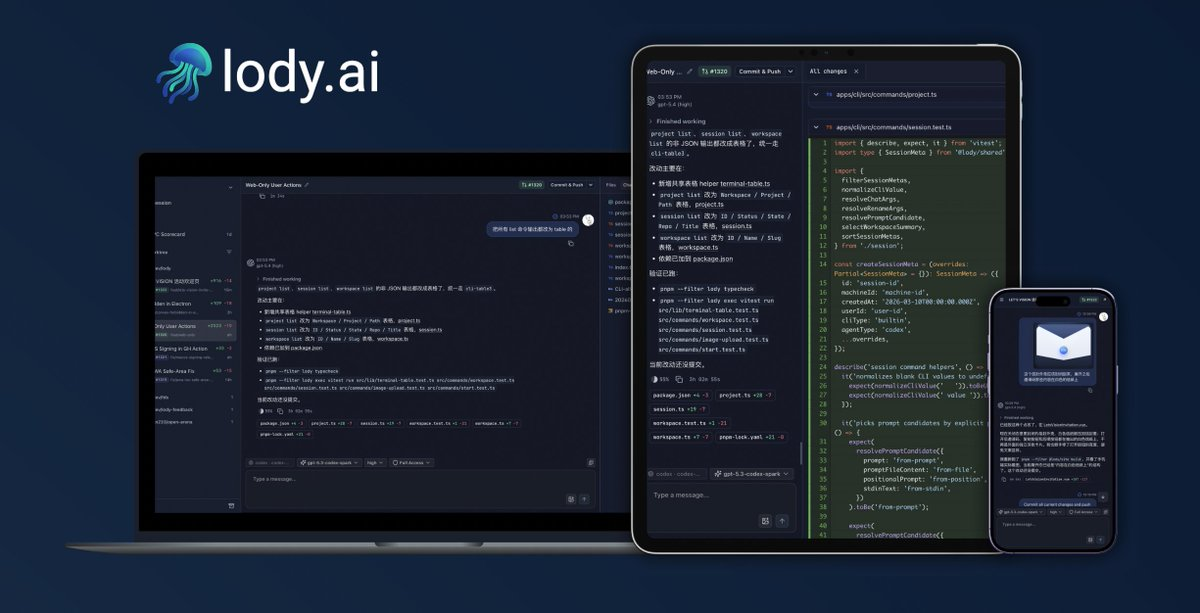Open the codex agent selector on tablet
The height and width of the screenshot is (613, 1200).
click(x=676, y=473)
